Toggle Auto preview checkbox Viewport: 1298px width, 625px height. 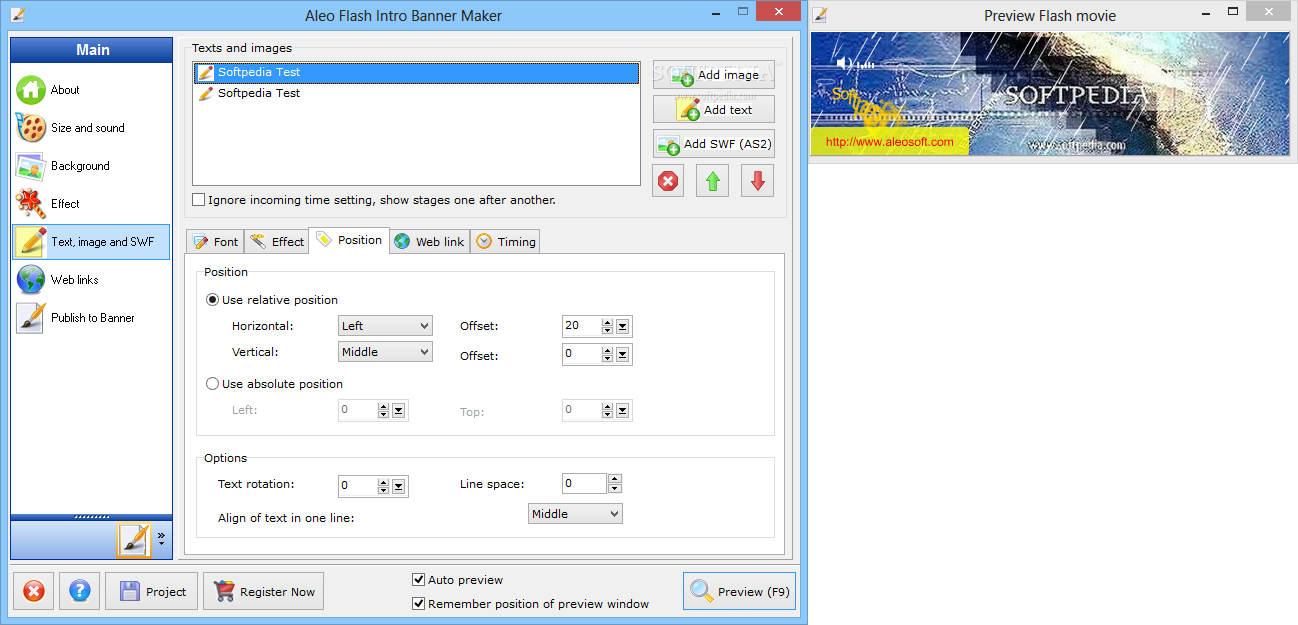[419, 580]
